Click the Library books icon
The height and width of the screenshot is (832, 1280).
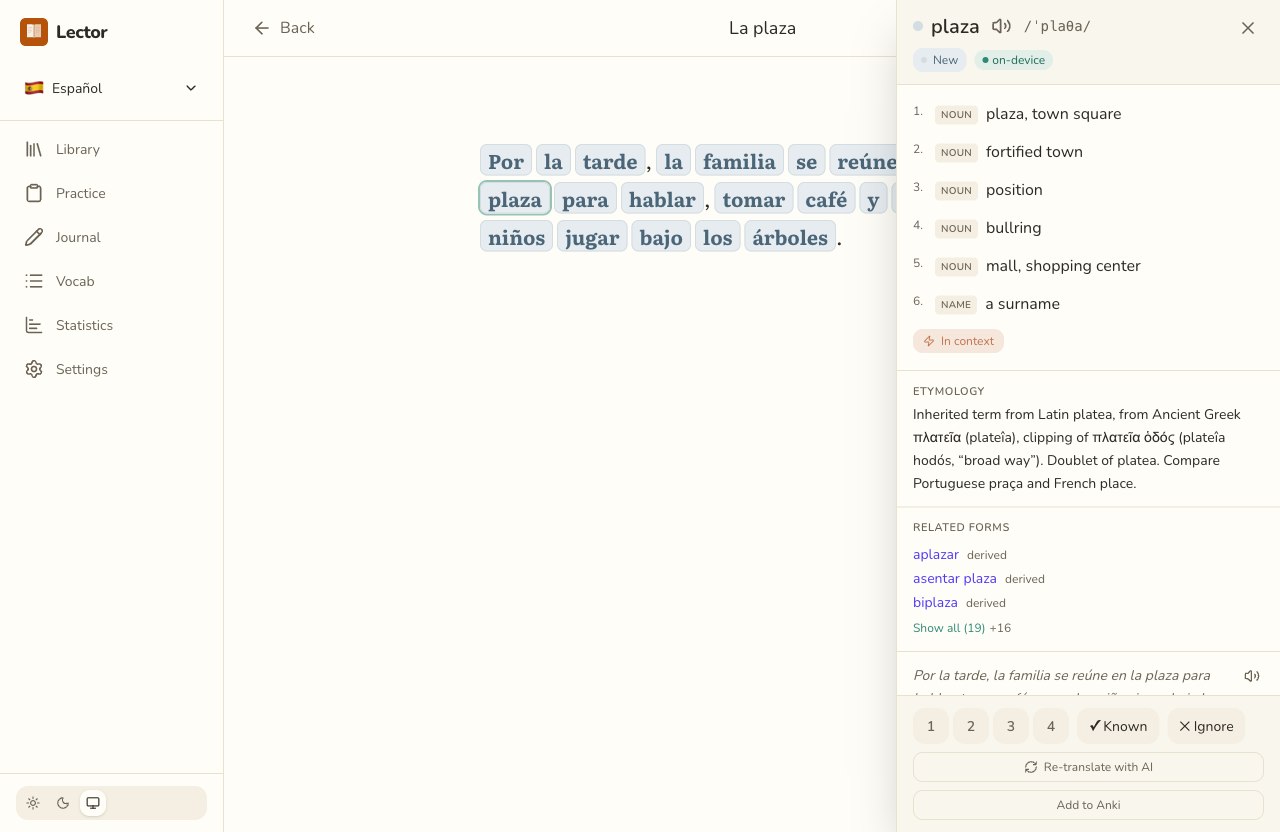click(x=34, y=149)
